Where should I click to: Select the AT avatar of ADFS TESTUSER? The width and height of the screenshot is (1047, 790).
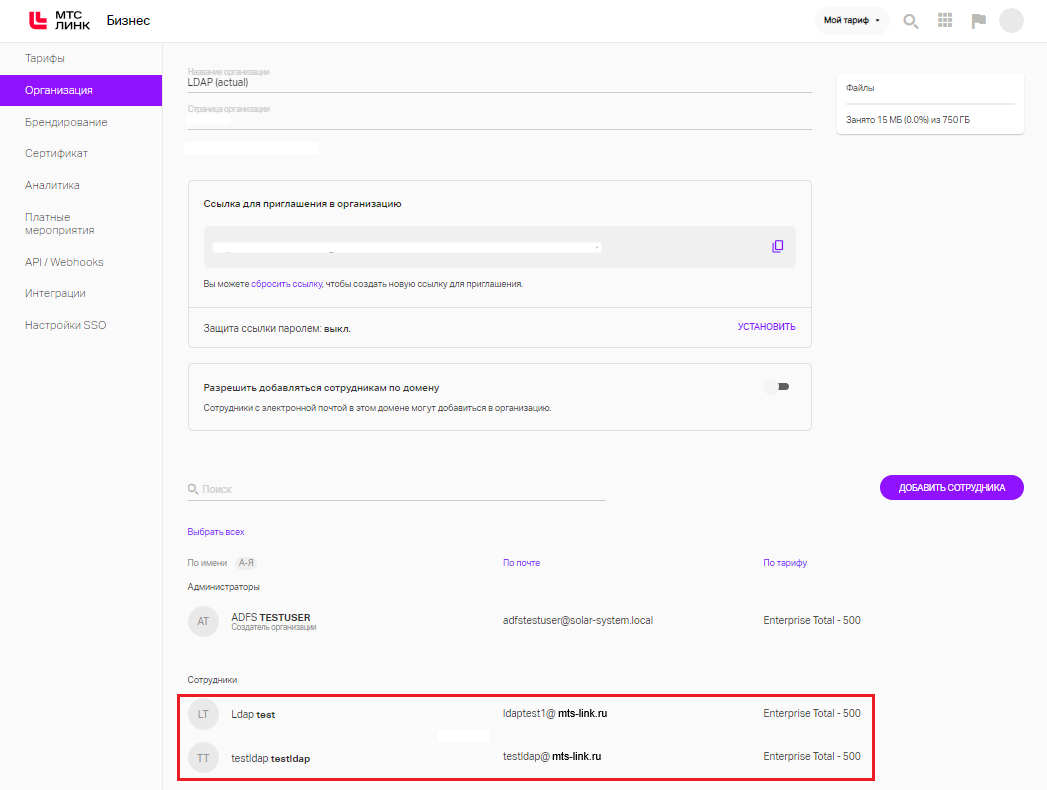tap(203, 621)
